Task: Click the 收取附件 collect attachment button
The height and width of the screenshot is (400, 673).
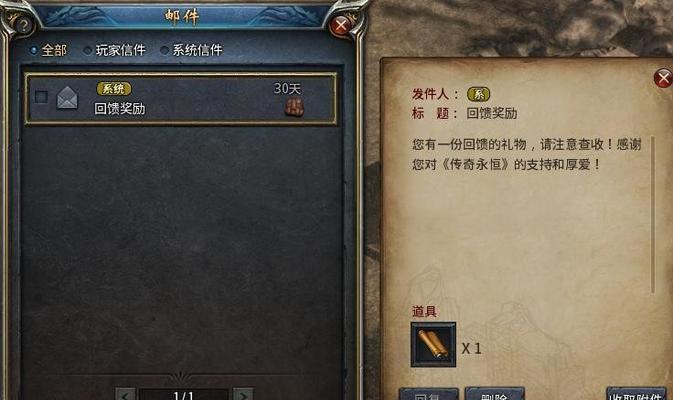Action: pyautogui.click(x=637, y=394)
